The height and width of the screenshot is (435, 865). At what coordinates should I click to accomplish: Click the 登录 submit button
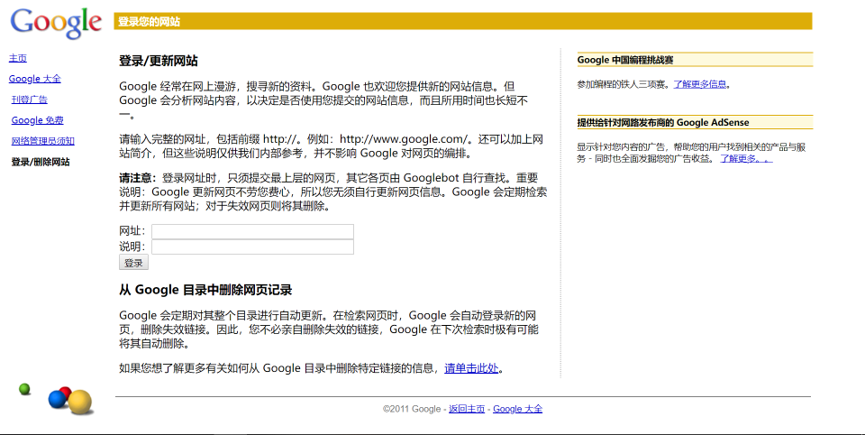pyautogui.click(x=134, y=263)
